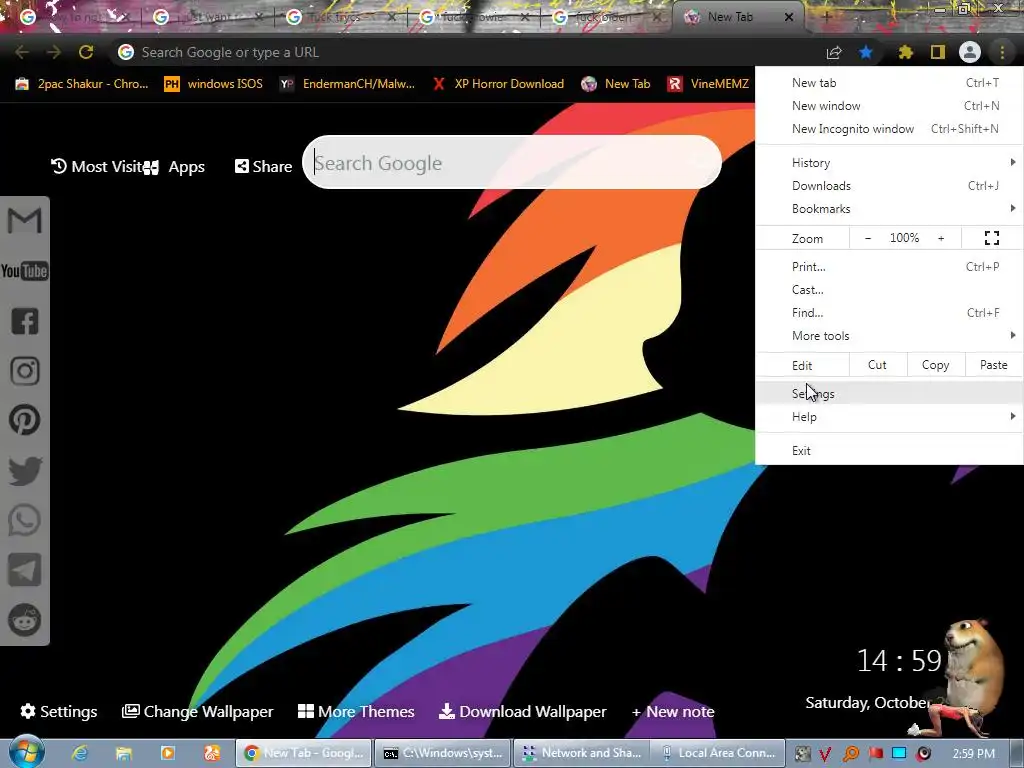This screenshot has height=768, width=1024.
Task: Open the side panel icon
Action: tap(938, 52)
